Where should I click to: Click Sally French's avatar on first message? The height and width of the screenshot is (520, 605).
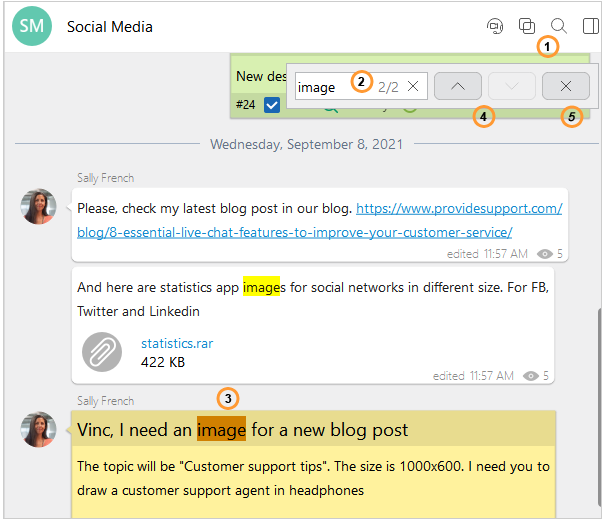pos(39,206)
